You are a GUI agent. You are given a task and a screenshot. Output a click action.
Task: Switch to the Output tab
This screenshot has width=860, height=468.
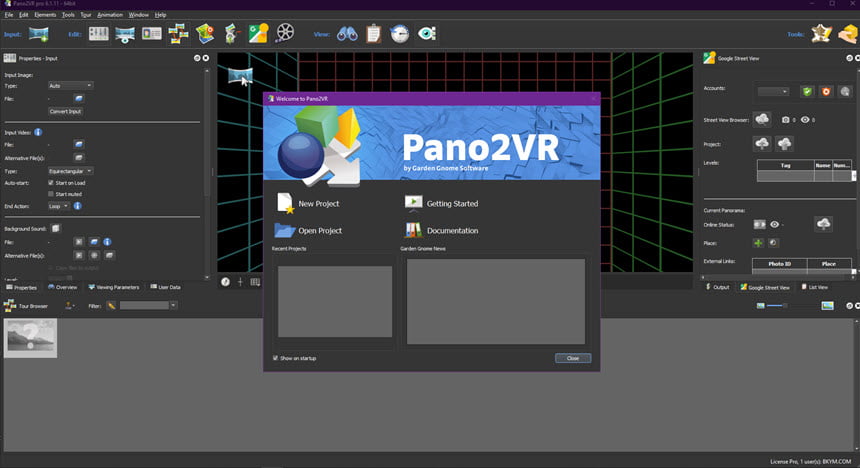pos(717,287)
